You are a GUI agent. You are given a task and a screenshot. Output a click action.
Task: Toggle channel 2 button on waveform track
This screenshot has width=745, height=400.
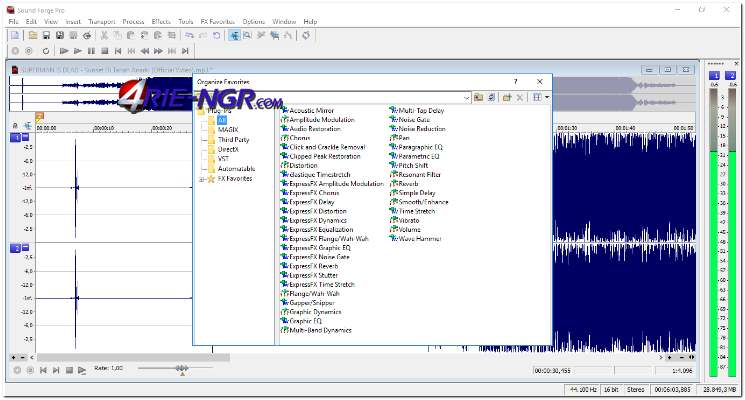coord(16,248)
